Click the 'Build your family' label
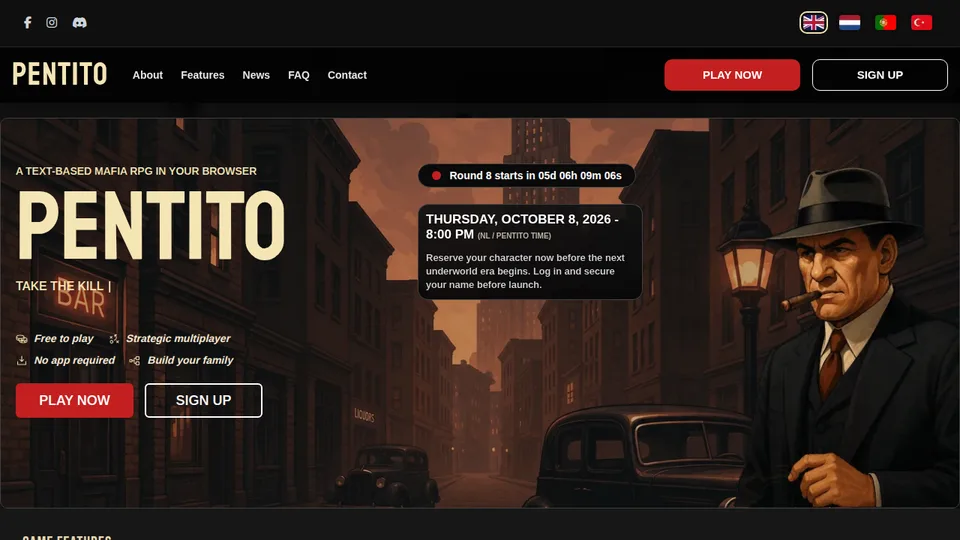Image resolution: width=960 pixels, height=540 pixels. point(190,361)
